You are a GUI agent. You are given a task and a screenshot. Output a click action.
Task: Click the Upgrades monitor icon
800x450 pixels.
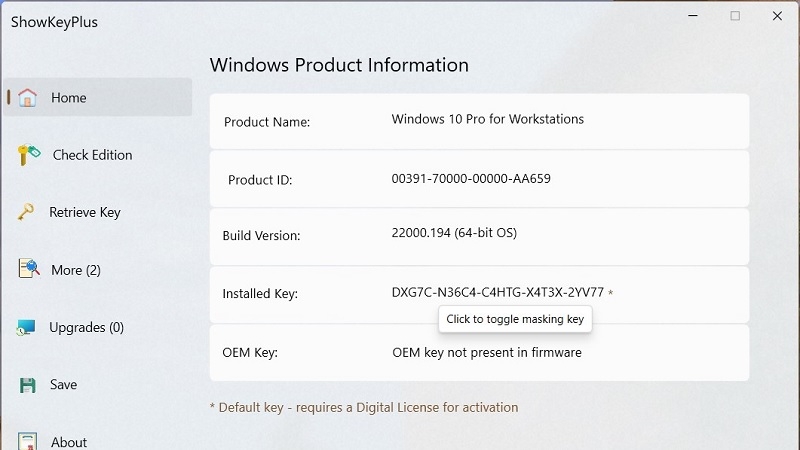(x=28, y=327)
